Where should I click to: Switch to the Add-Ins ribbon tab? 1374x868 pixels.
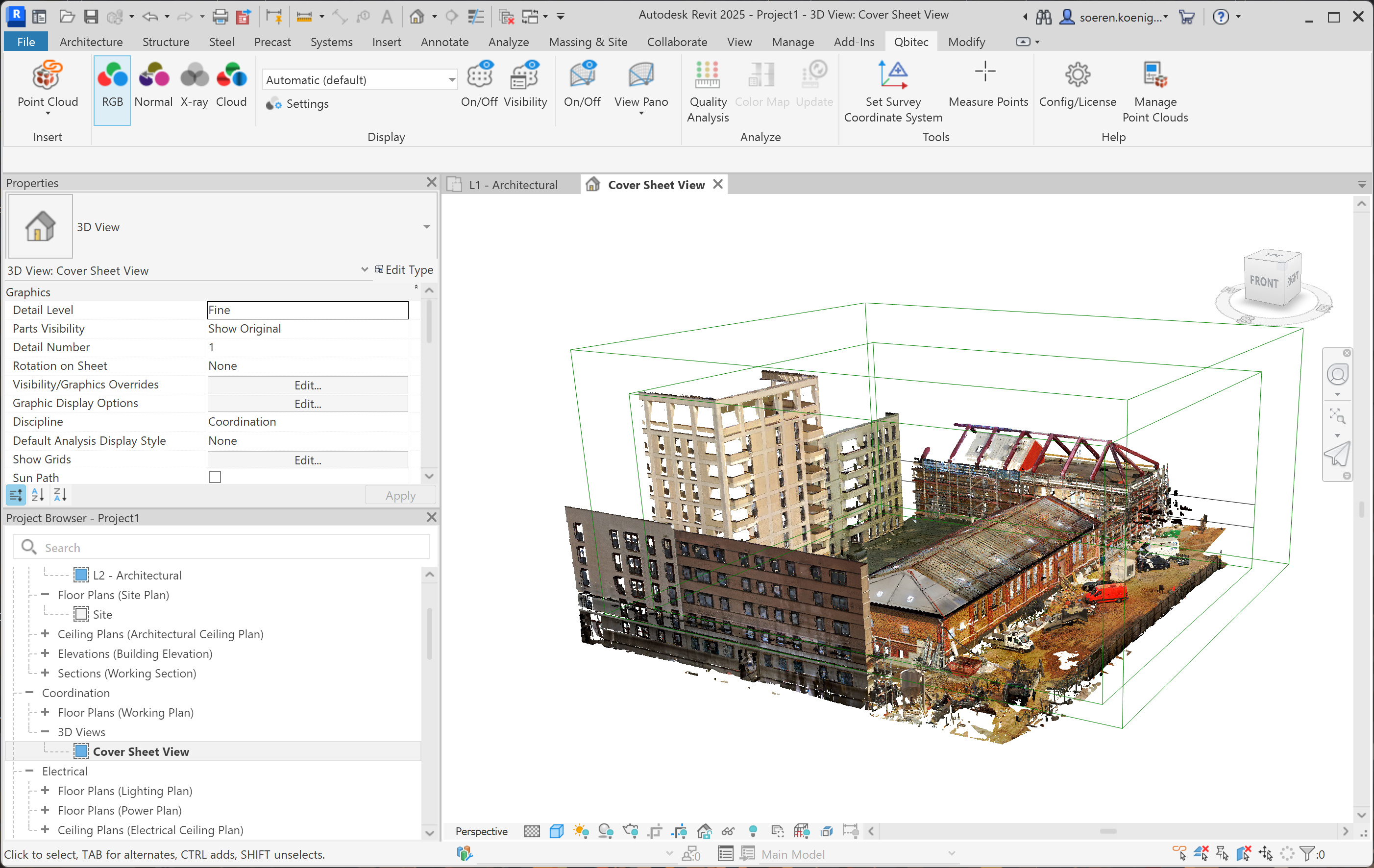(854, 42)
